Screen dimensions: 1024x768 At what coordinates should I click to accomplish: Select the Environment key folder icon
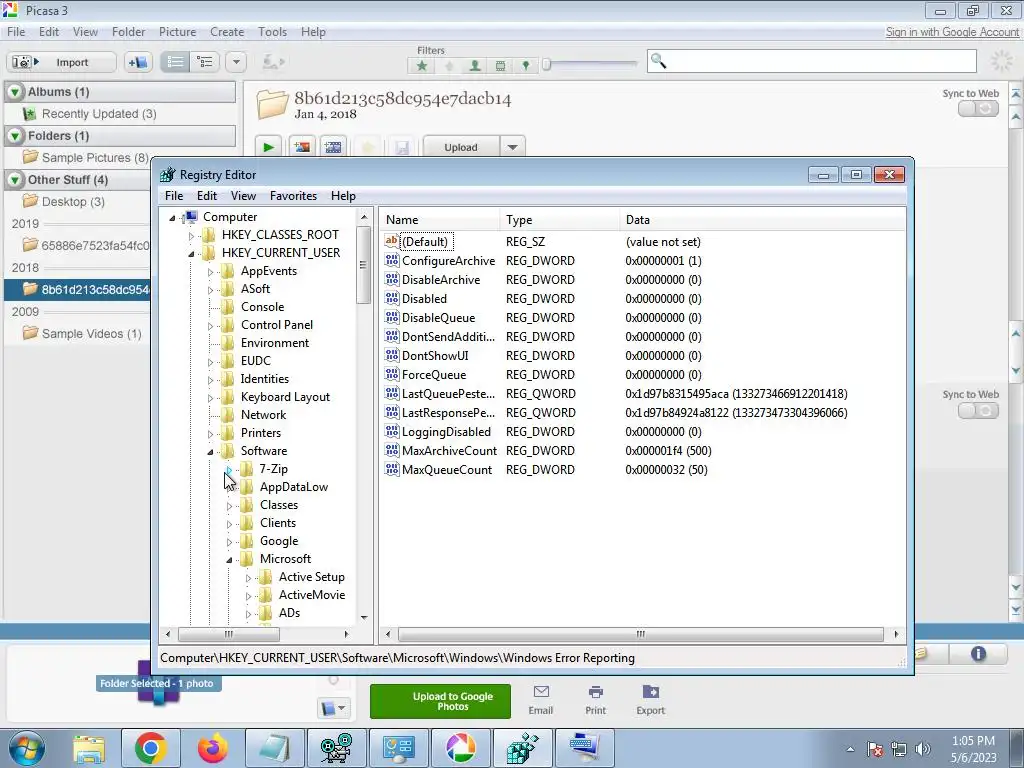tap(227, 343)
